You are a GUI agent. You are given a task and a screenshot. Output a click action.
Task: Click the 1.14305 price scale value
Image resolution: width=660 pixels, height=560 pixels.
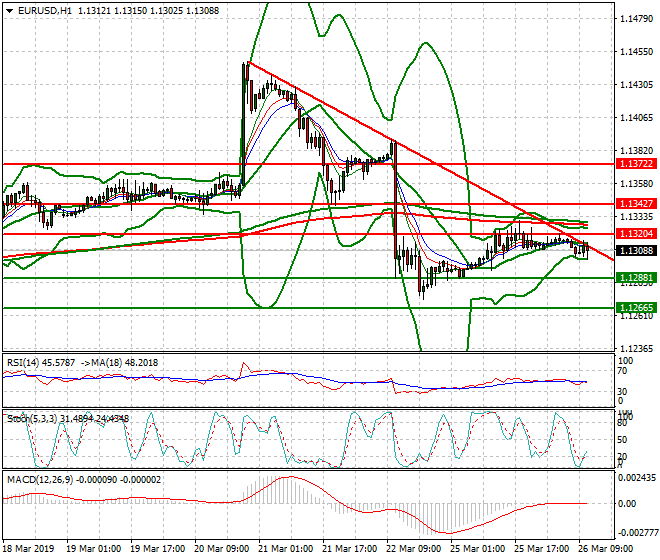pos(636,85)
